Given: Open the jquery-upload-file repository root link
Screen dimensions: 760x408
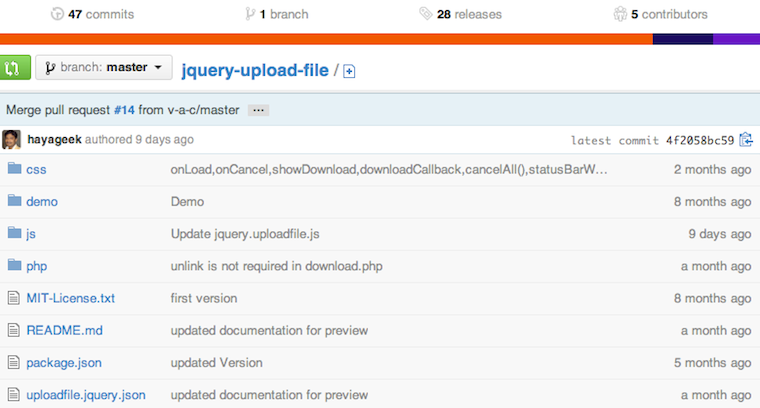Looking at the screenshot, I should [x=255, y=71].
